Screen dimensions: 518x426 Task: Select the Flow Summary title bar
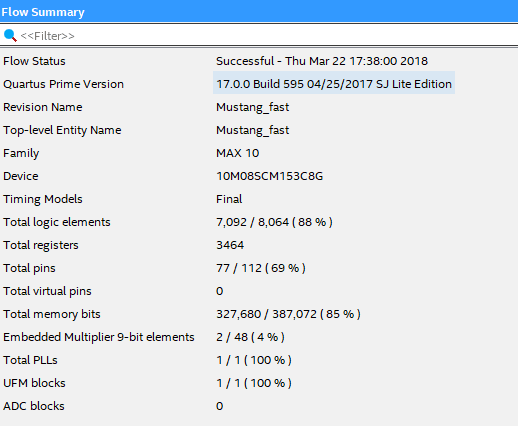coord(259,12)
